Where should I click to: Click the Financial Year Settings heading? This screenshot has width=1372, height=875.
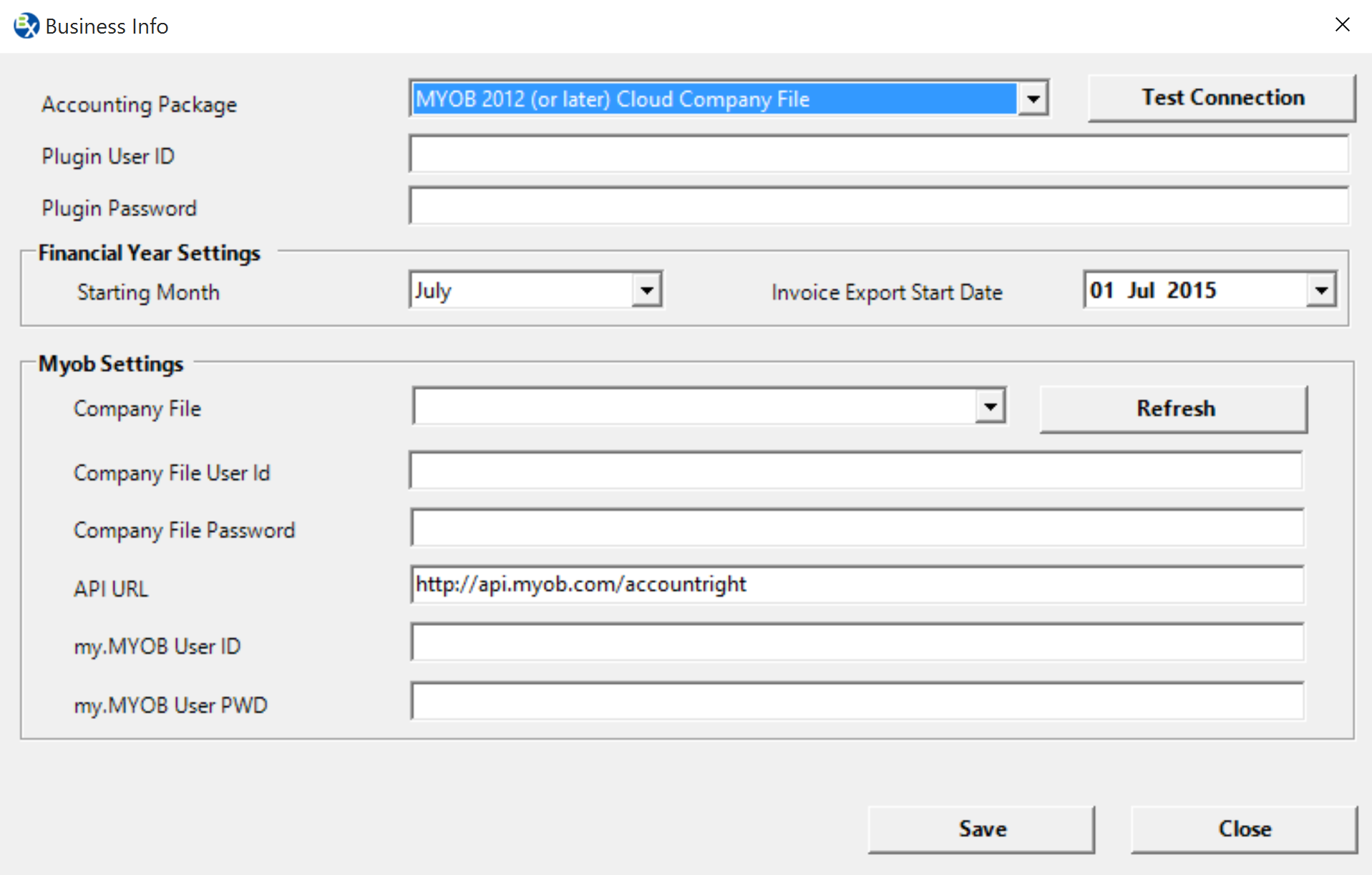tap(149, 253)
